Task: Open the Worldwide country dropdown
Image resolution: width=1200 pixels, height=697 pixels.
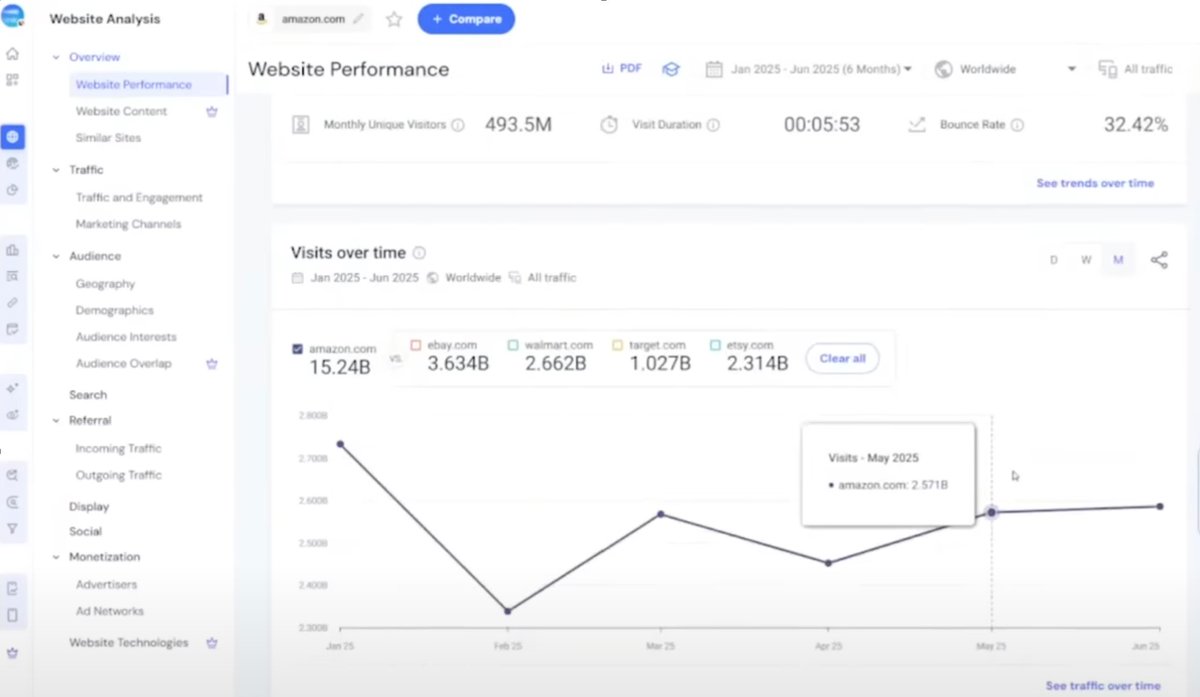Action: (1006, 69)
